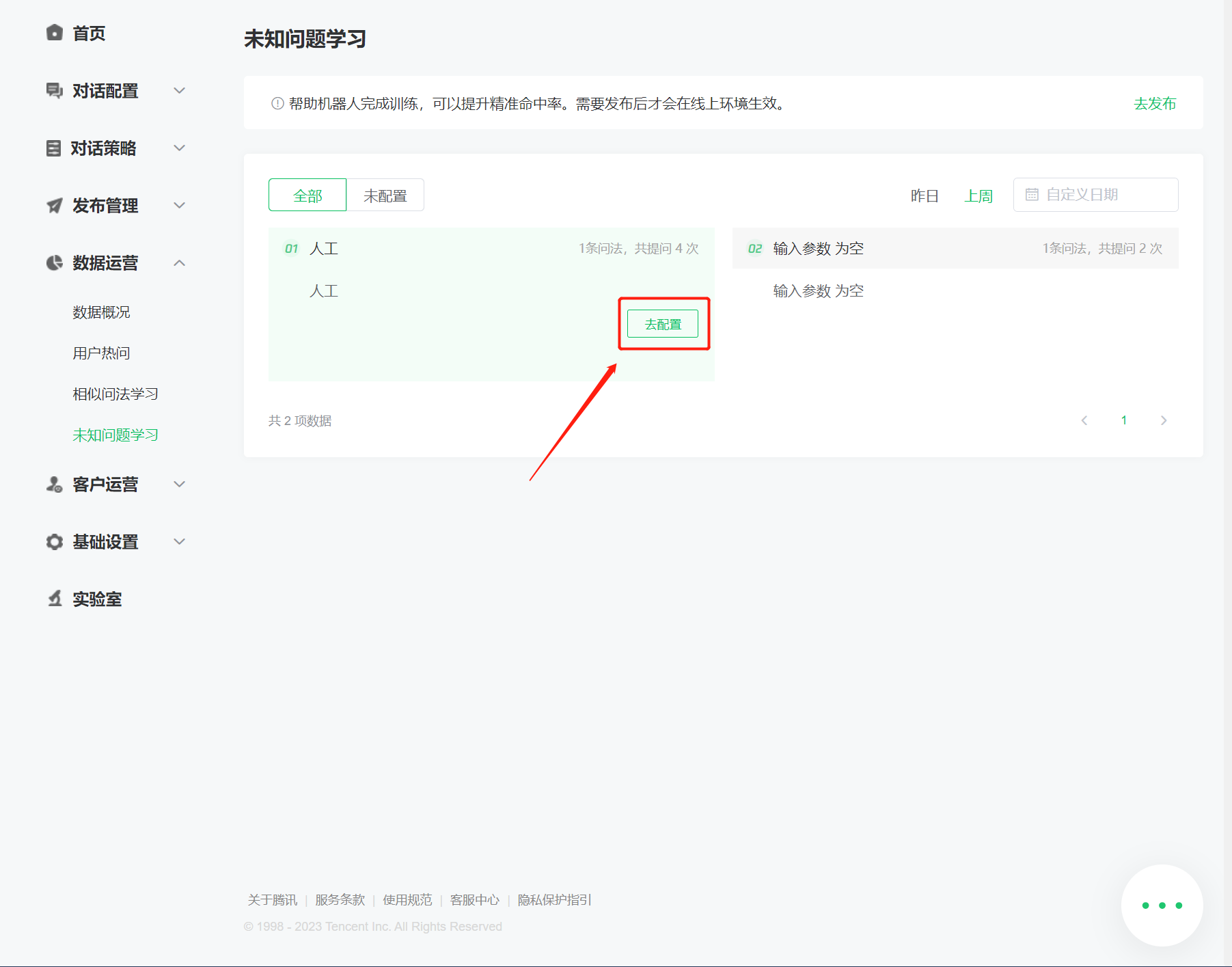Click 对话配置 menu label
Screen dimensions: 1232x967
click(x=105, y=90)
